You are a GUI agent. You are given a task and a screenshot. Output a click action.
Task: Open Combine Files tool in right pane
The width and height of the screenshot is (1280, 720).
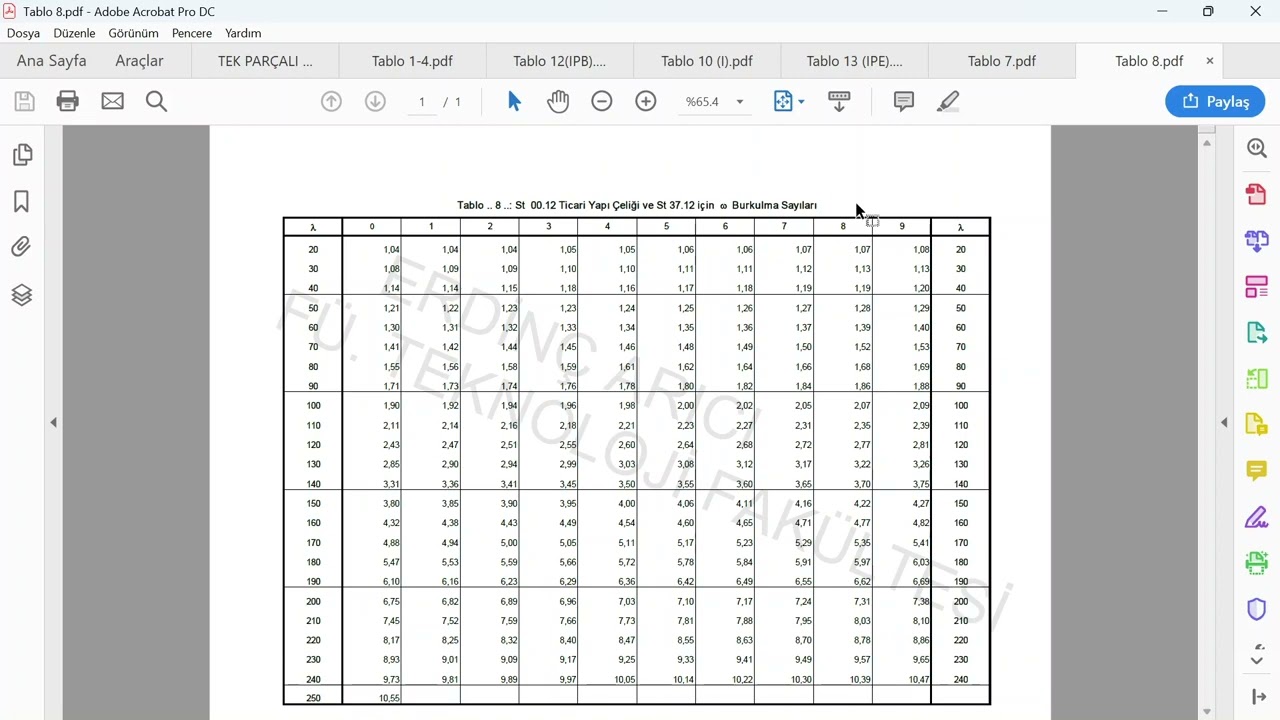[x=1257, y=240]
